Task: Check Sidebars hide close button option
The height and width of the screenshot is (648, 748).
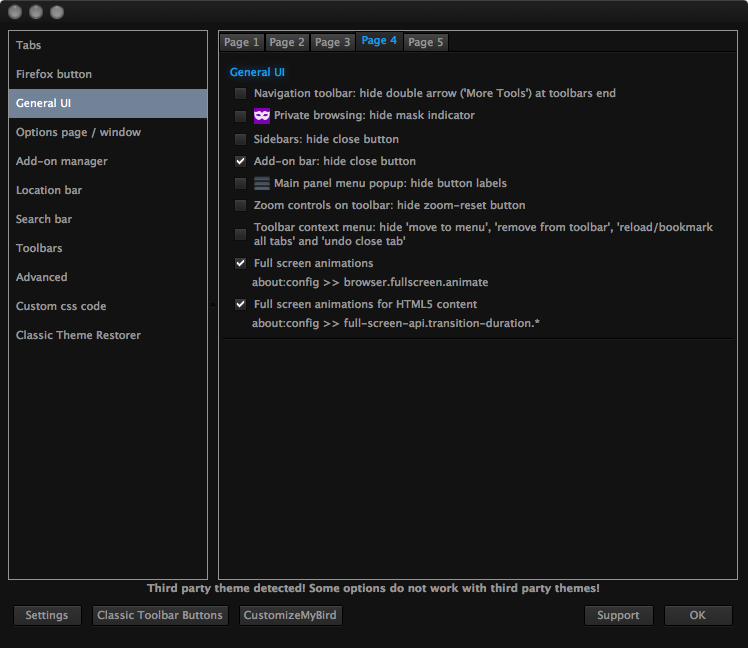Action: (x=240, y=139)
